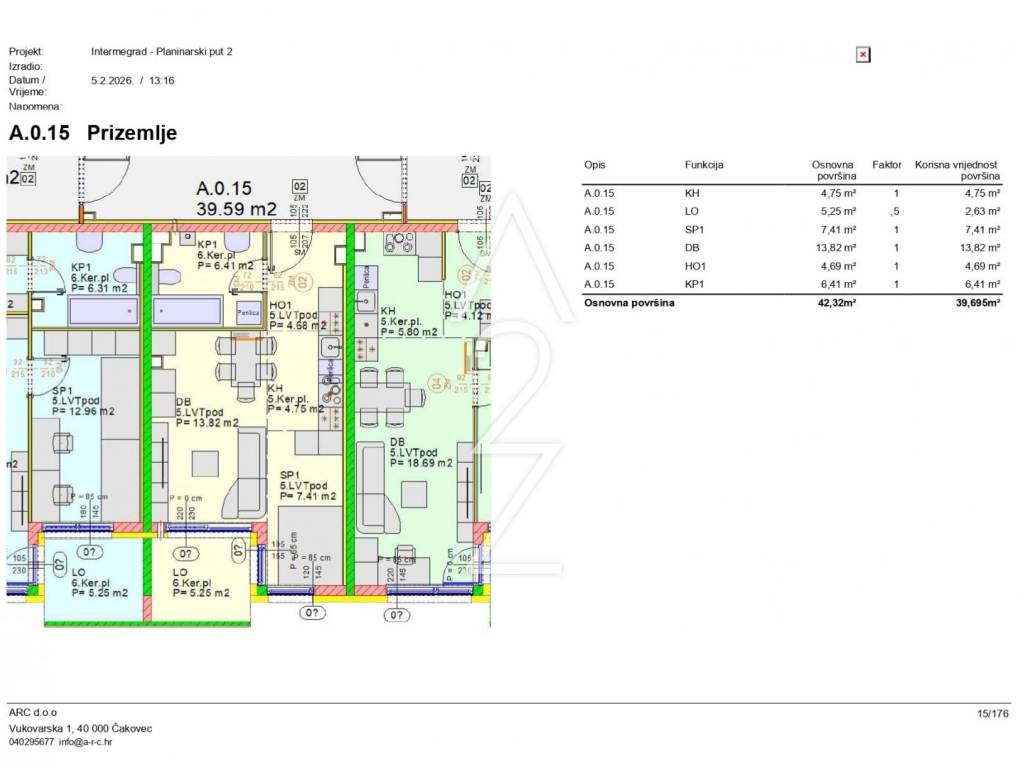1024x768 pixels.
Task: Click the Perilica appliance in KP1 6.41 m2 bathroom
Action: (x=248, y=311)
